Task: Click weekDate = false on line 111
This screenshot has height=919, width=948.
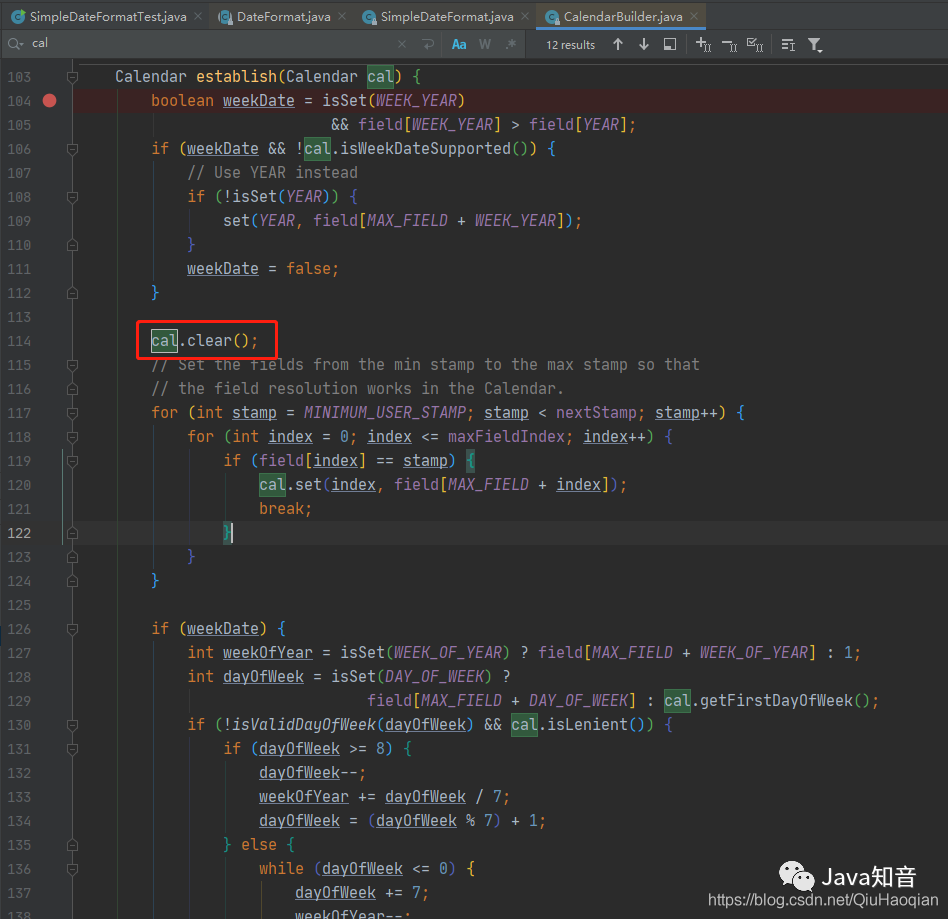Action: click(262, 268)
